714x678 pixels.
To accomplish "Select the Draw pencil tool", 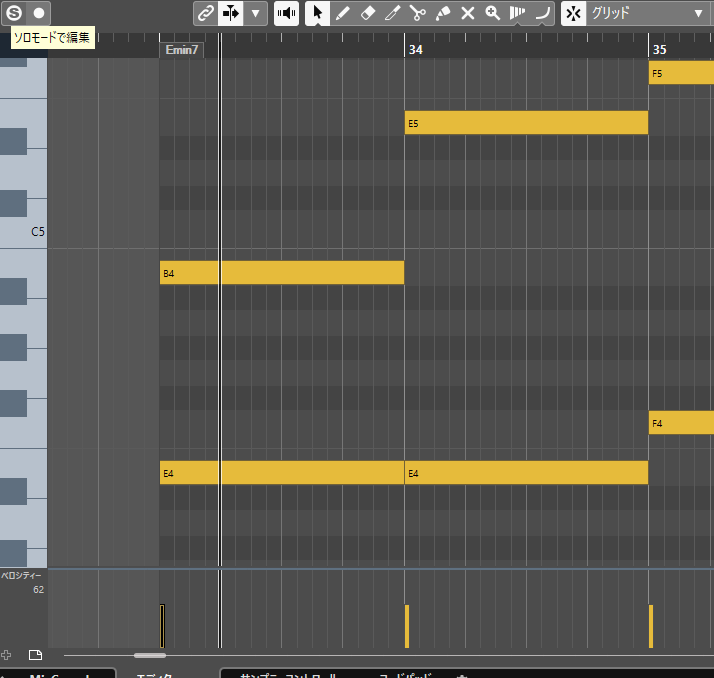I will click(342, 13).
